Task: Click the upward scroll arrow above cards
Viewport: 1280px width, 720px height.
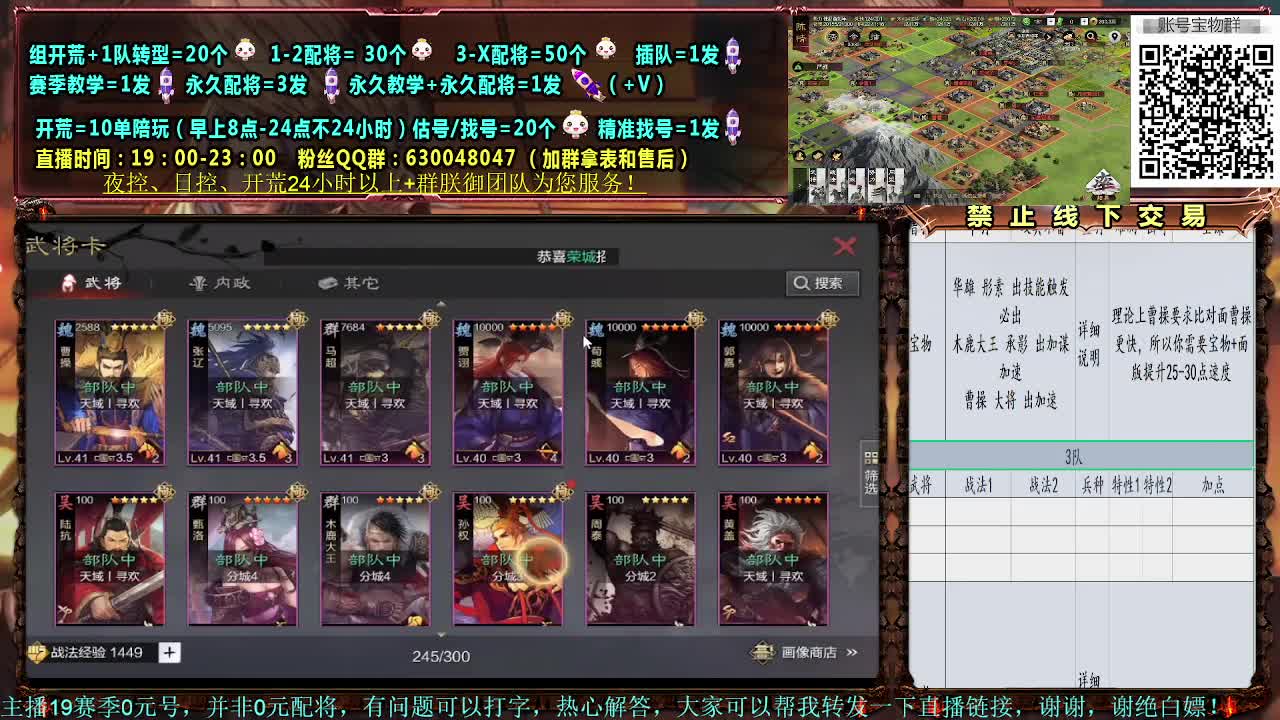Action: (441, 304)
